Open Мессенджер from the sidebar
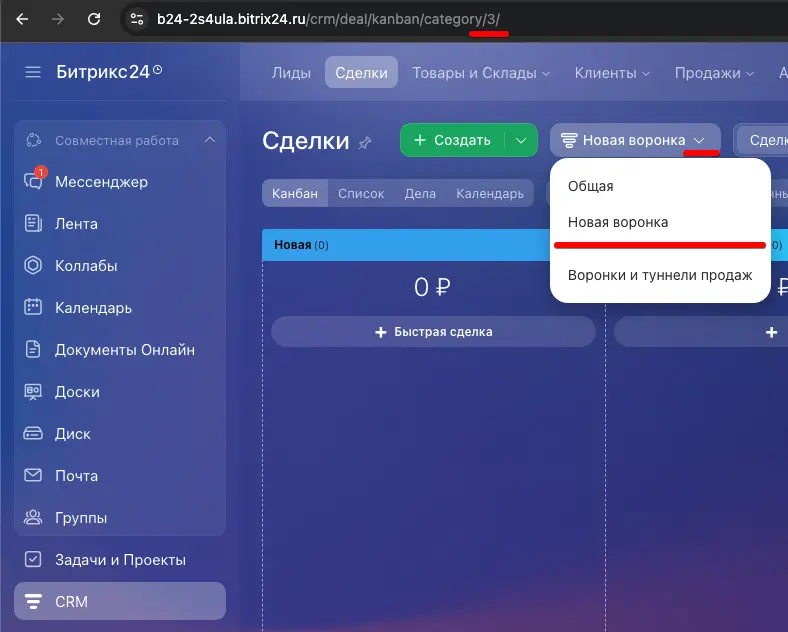788x632 pixels. [100, 182]
